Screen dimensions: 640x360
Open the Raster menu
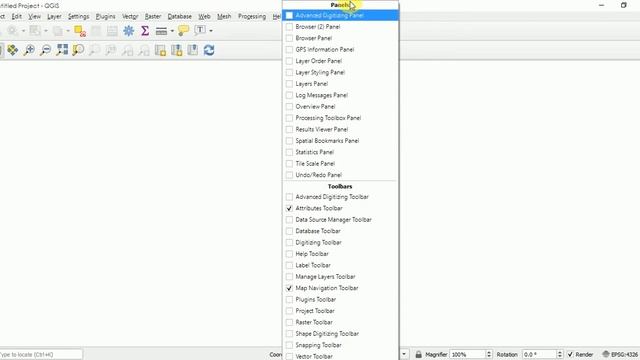(153, 16)
